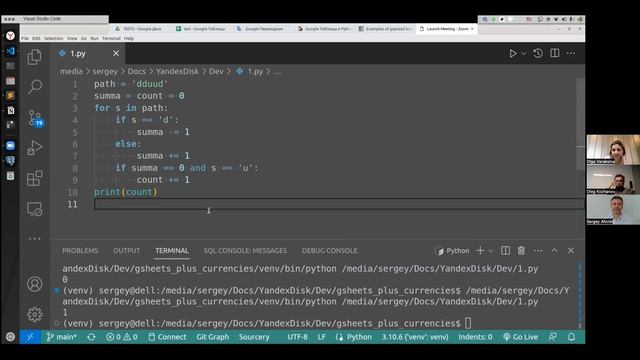Click Sourcery in the status bar
The image size is (640, 360).
[254, 337]
